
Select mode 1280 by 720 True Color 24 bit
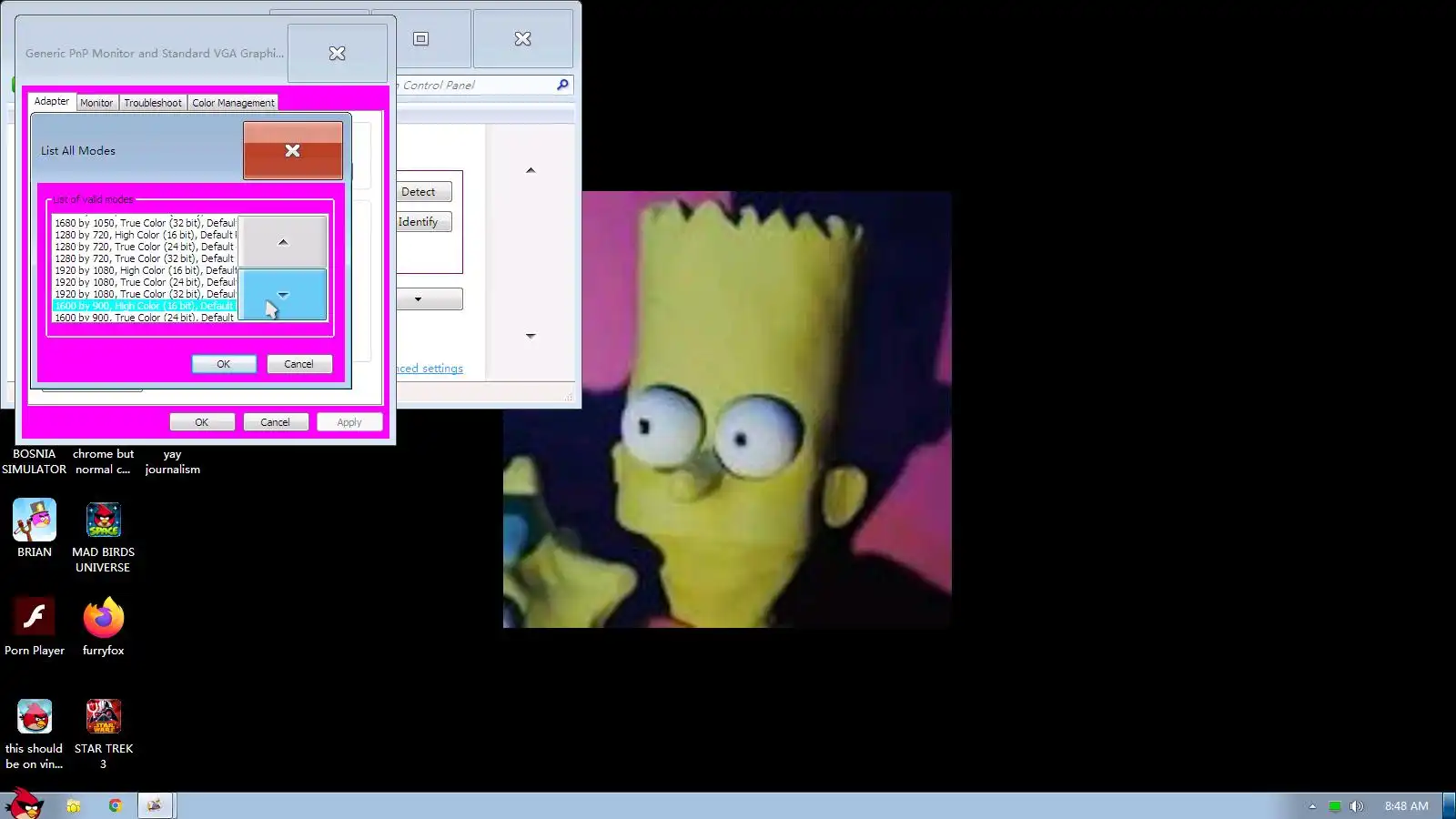coord(145,247)
